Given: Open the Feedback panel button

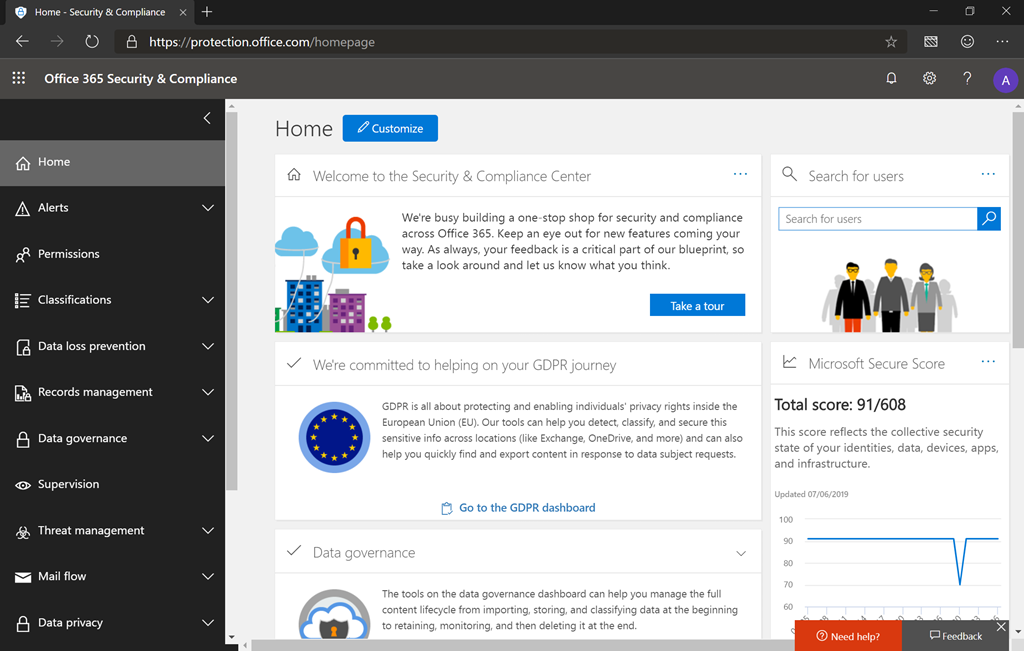Looking at the screenshot, I should coord(955,636).
